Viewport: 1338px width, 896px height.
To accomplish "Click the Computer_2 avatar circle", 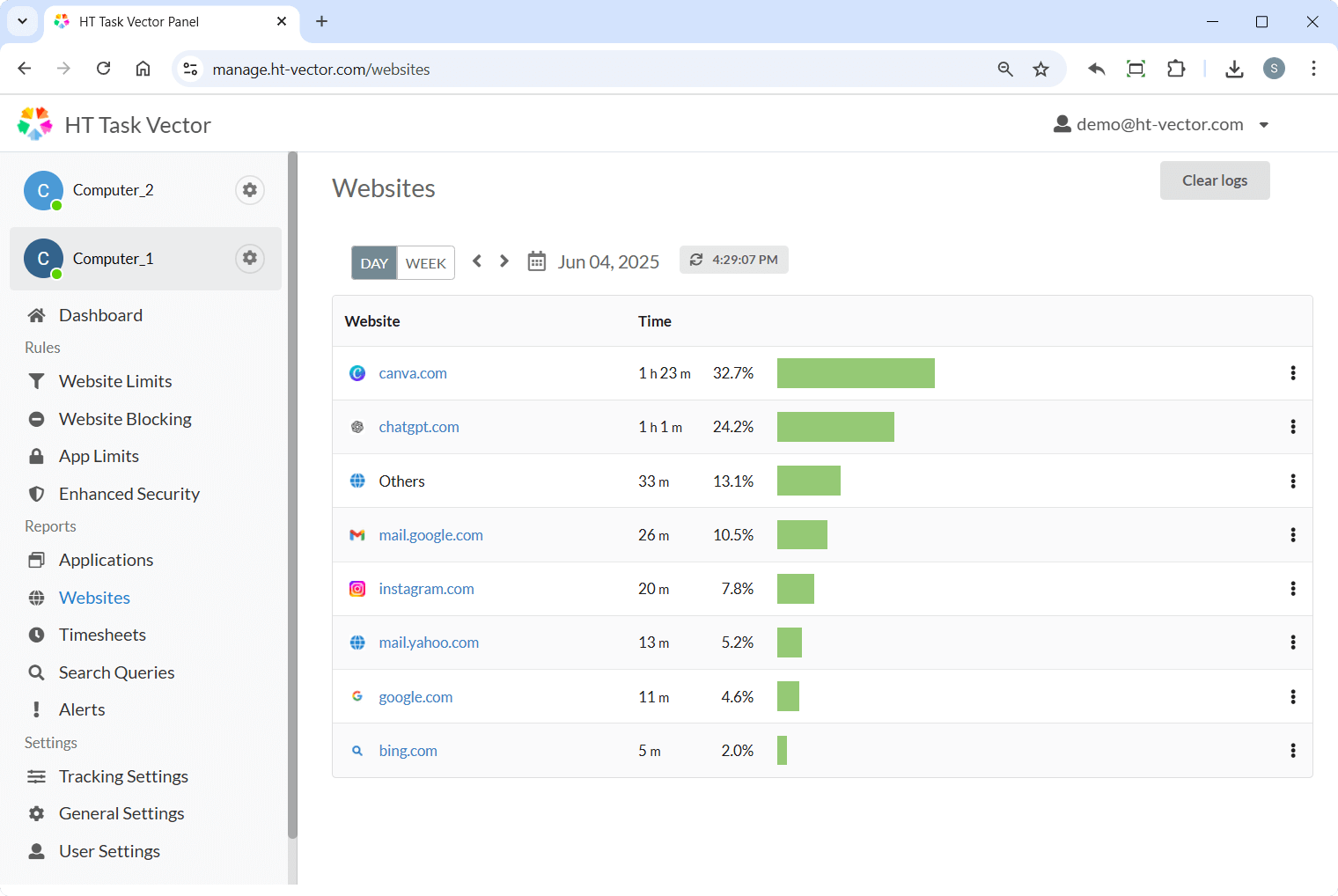I will (43, 190).
